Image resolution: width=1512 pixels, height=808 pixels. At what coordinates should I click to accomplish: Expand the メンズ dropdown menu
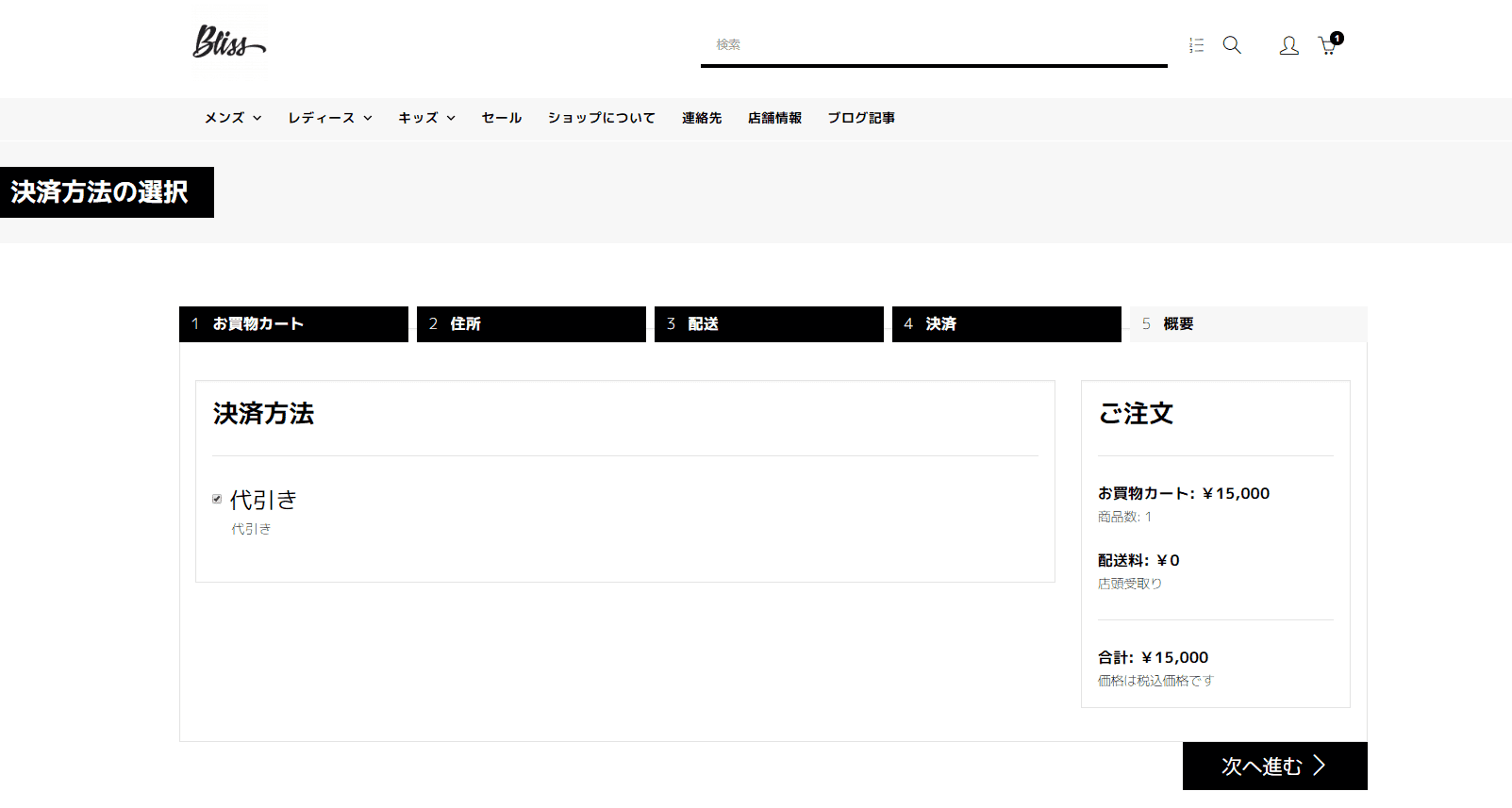click(x=233, y=118)
